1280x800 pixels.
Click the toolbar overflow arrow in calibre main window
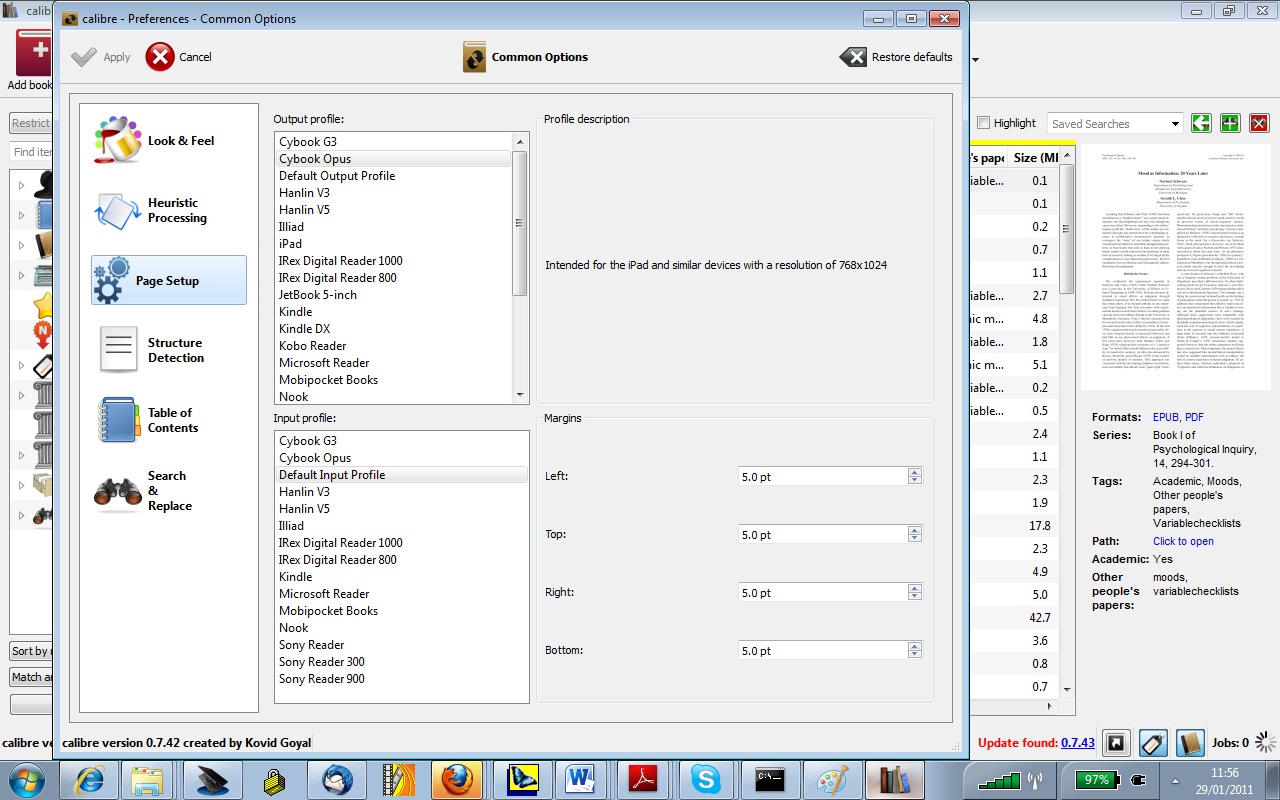pyautogui.click(x=975, y=59)
